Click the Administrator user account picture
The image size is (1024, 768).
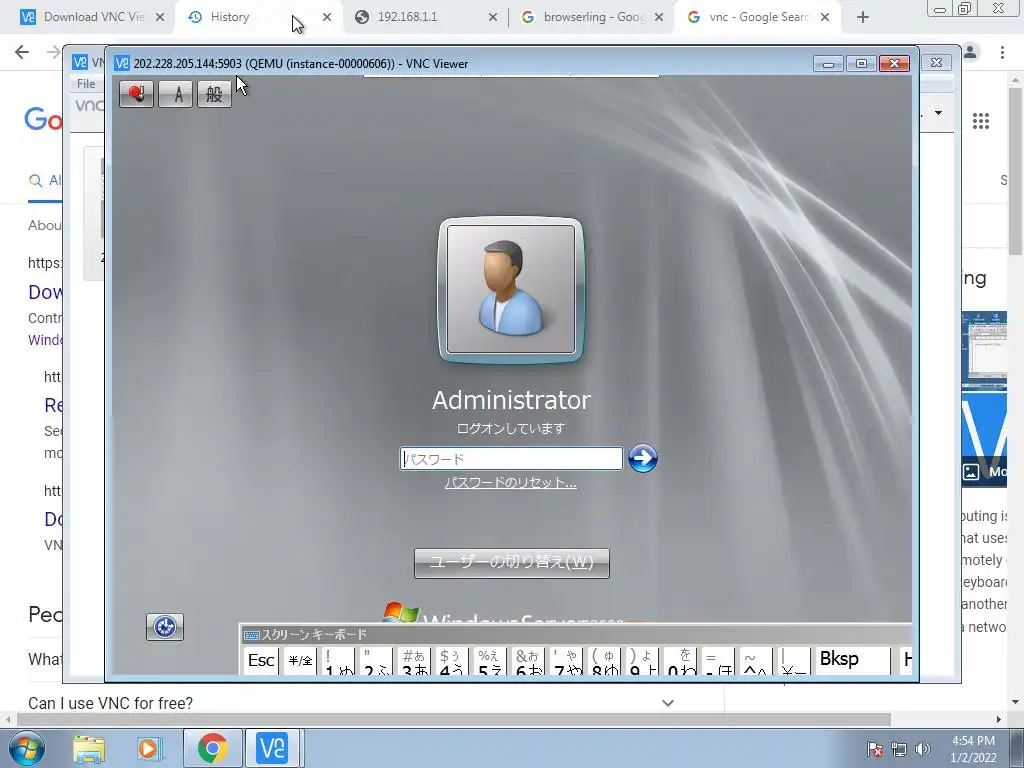tap(511, 289)
